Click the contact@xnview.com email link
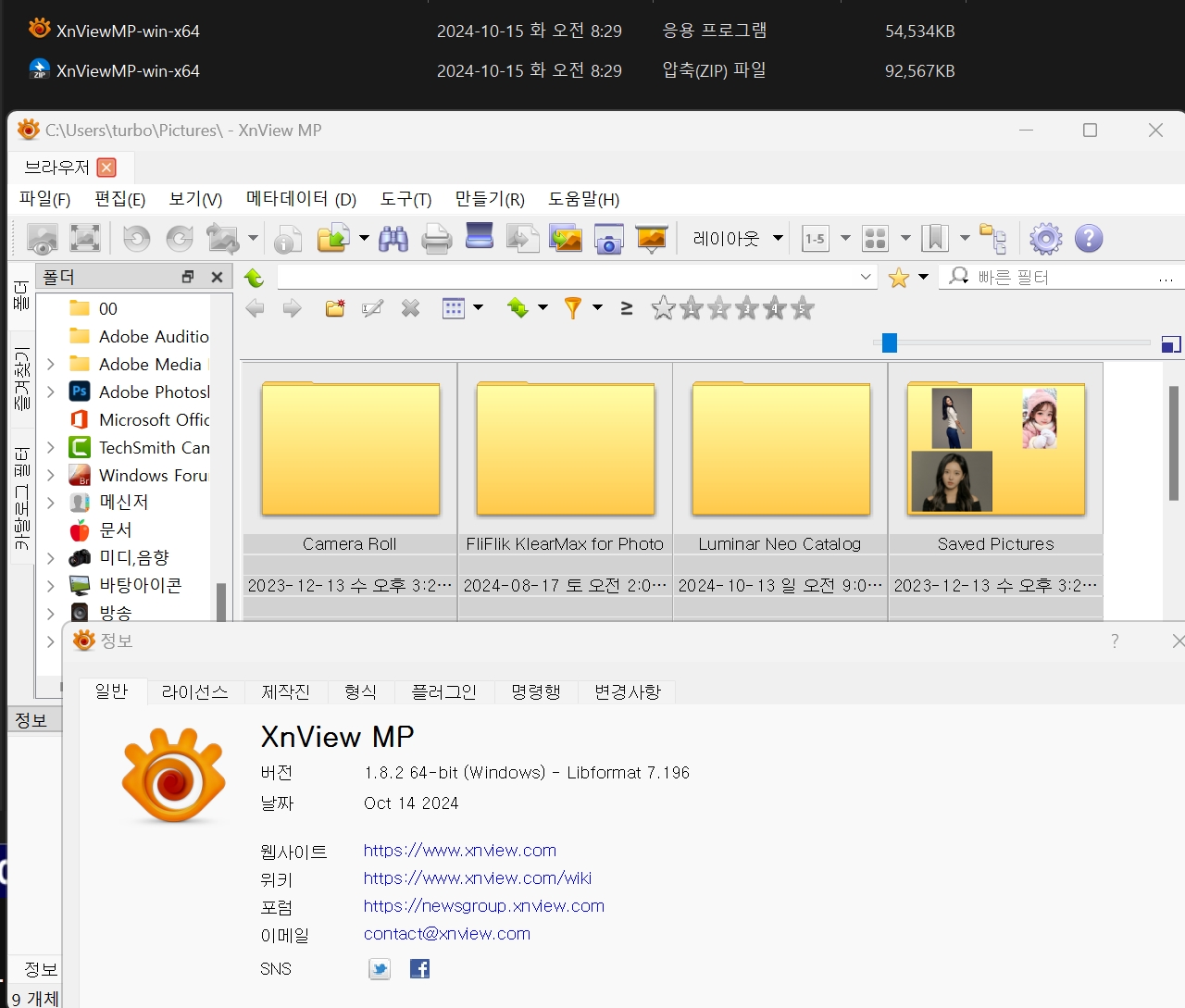Viewport: 1185px width, 1008px height. 447,934
